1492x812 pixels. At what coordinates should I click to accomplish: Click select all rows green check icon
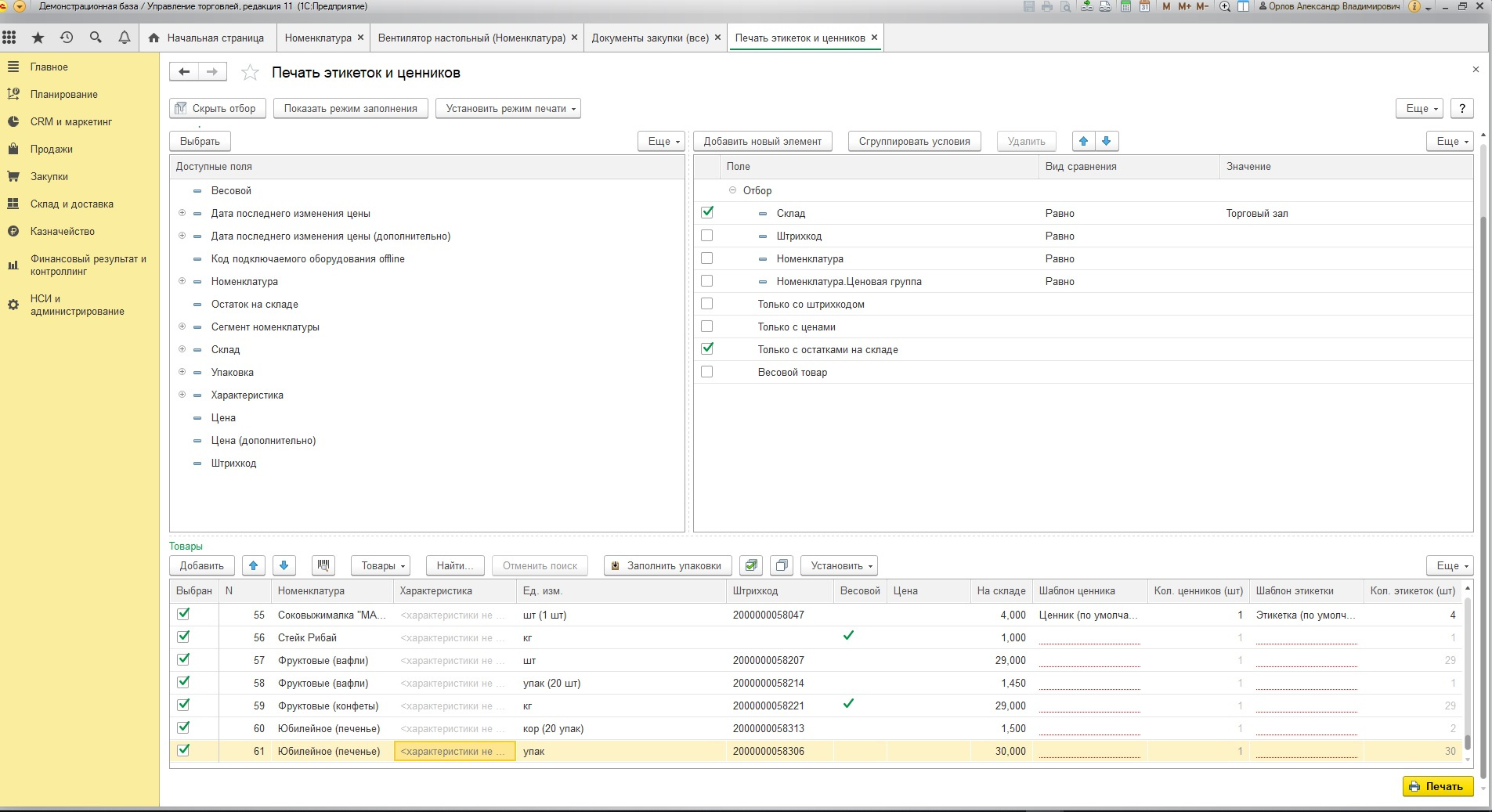[751, 565]
